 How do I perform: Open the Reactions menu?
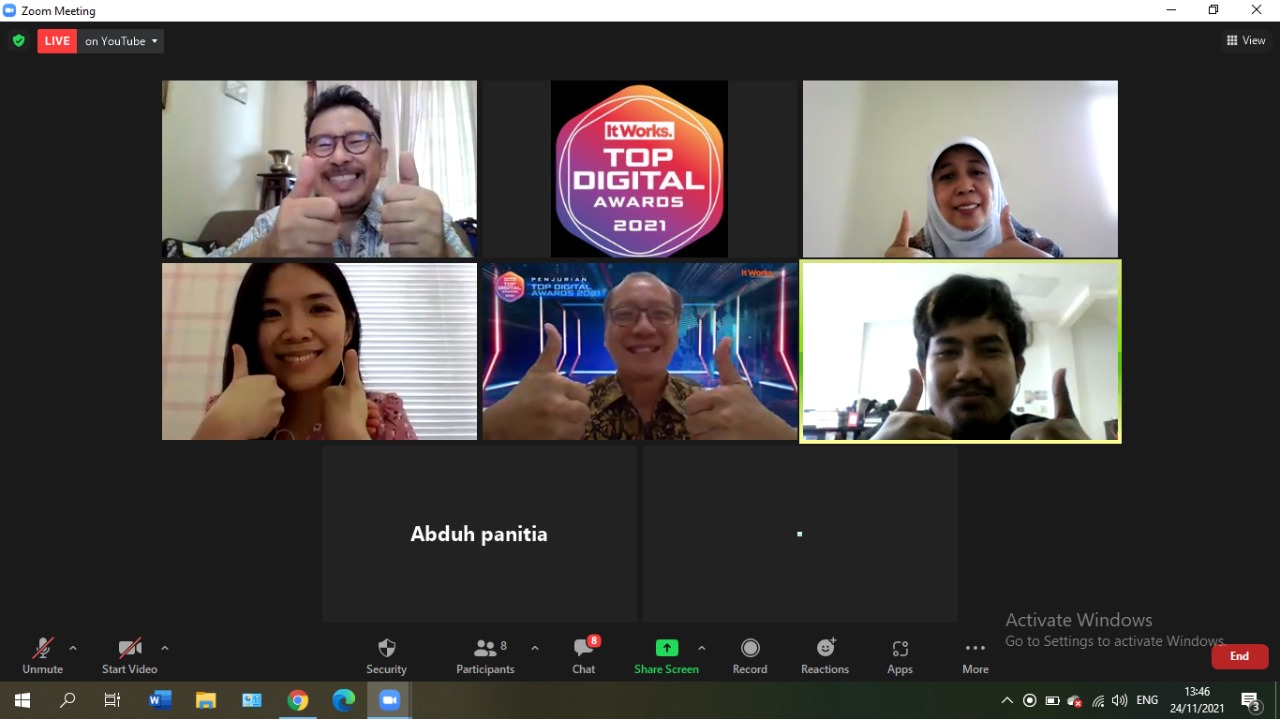[x=824, y=655]
